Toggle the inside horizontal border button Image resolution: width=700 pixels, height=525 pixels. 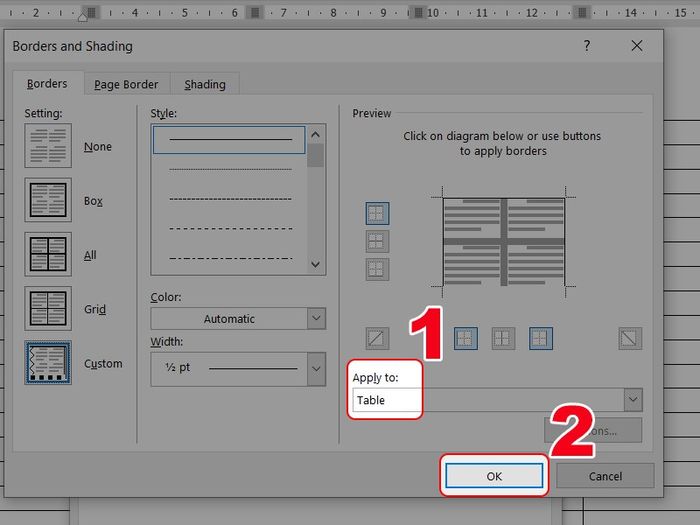pyautogui.click(x=377, y=242)
